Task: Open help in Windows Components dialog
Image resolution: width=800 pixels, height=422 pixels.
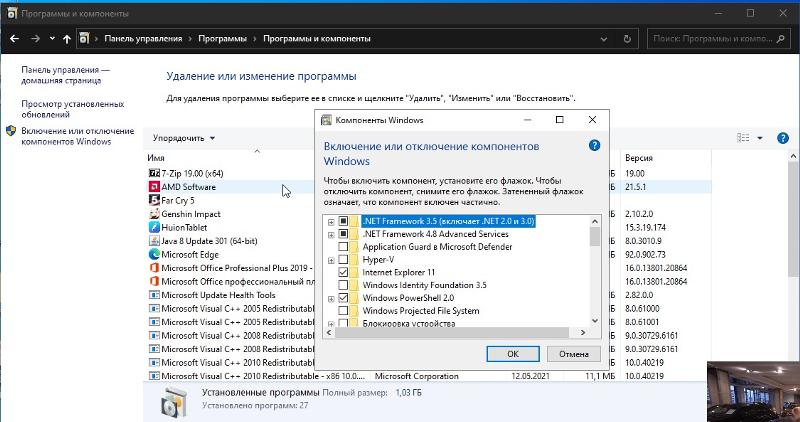Action: point(594,145)
